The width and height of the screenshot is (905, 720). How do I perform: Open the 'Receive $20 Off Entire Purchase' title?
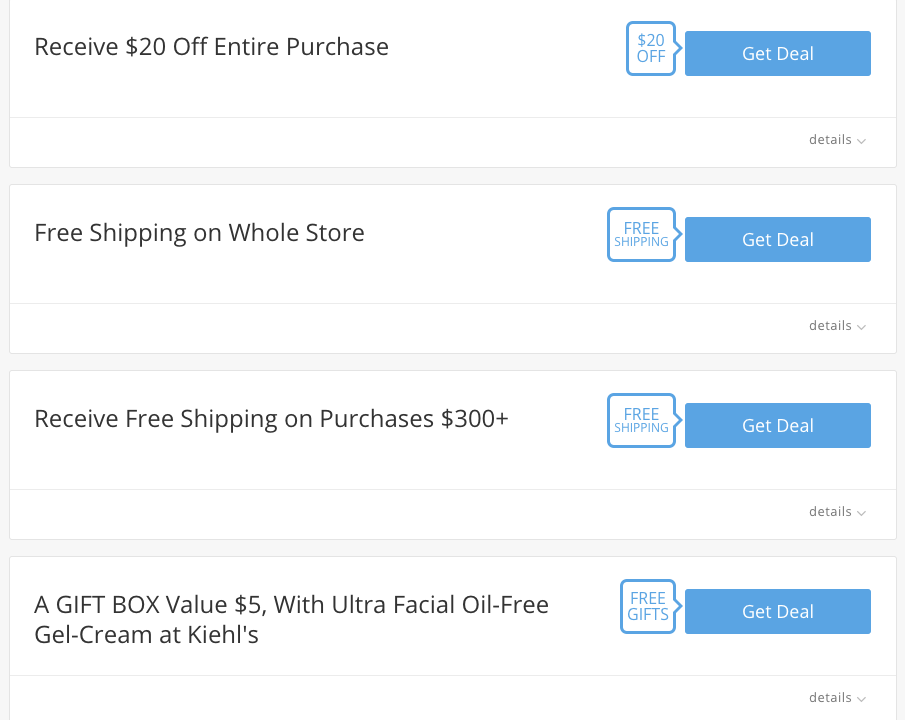point(211,47)
